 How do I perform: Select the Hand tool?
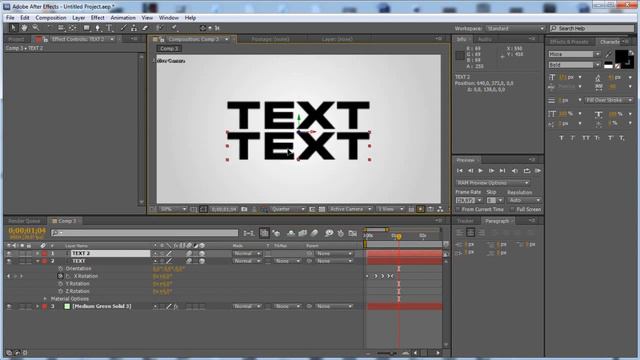coord(24,28)
